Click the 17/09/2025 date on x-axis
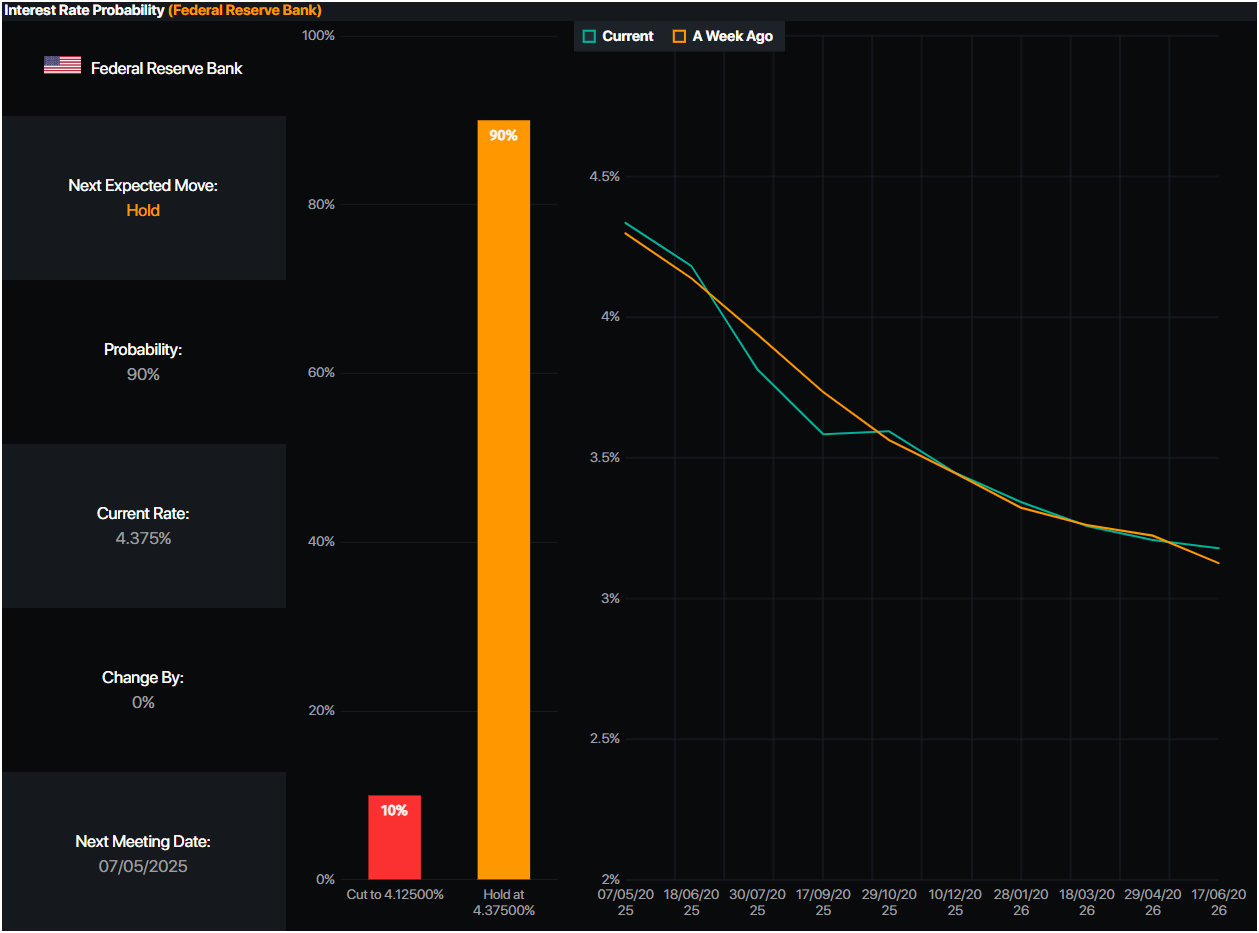 (823, 902)
